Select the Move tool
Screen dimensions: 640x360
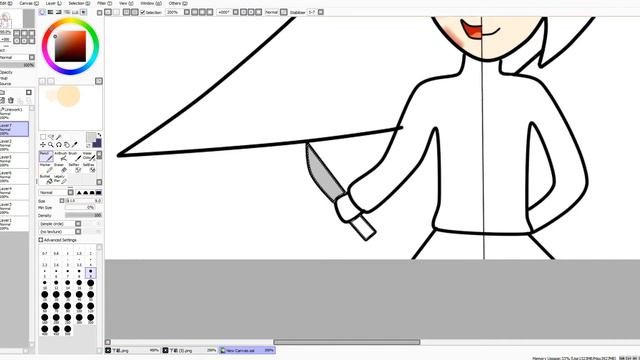[43, 145]
